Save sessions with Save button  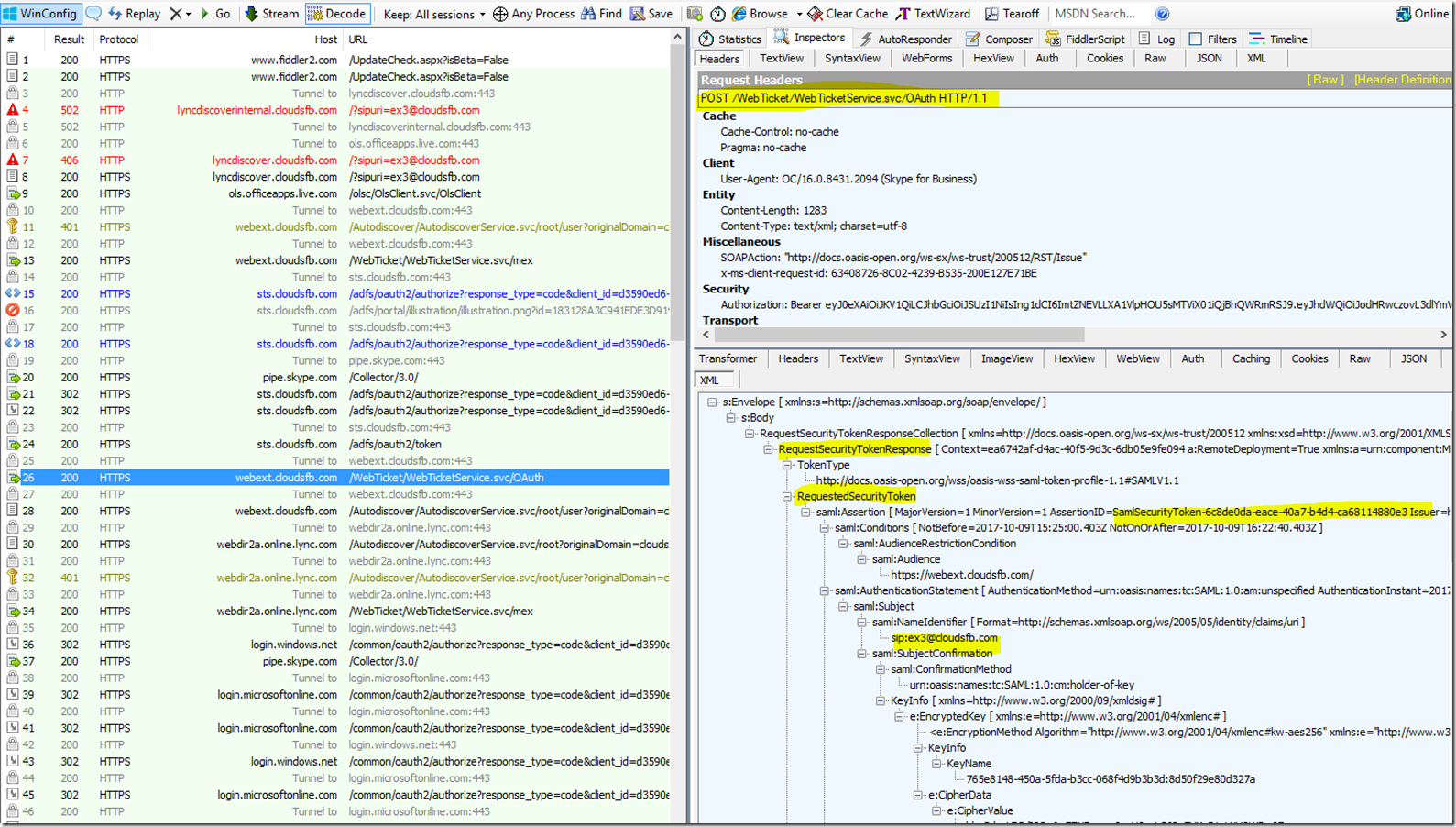tap(651, 14)
